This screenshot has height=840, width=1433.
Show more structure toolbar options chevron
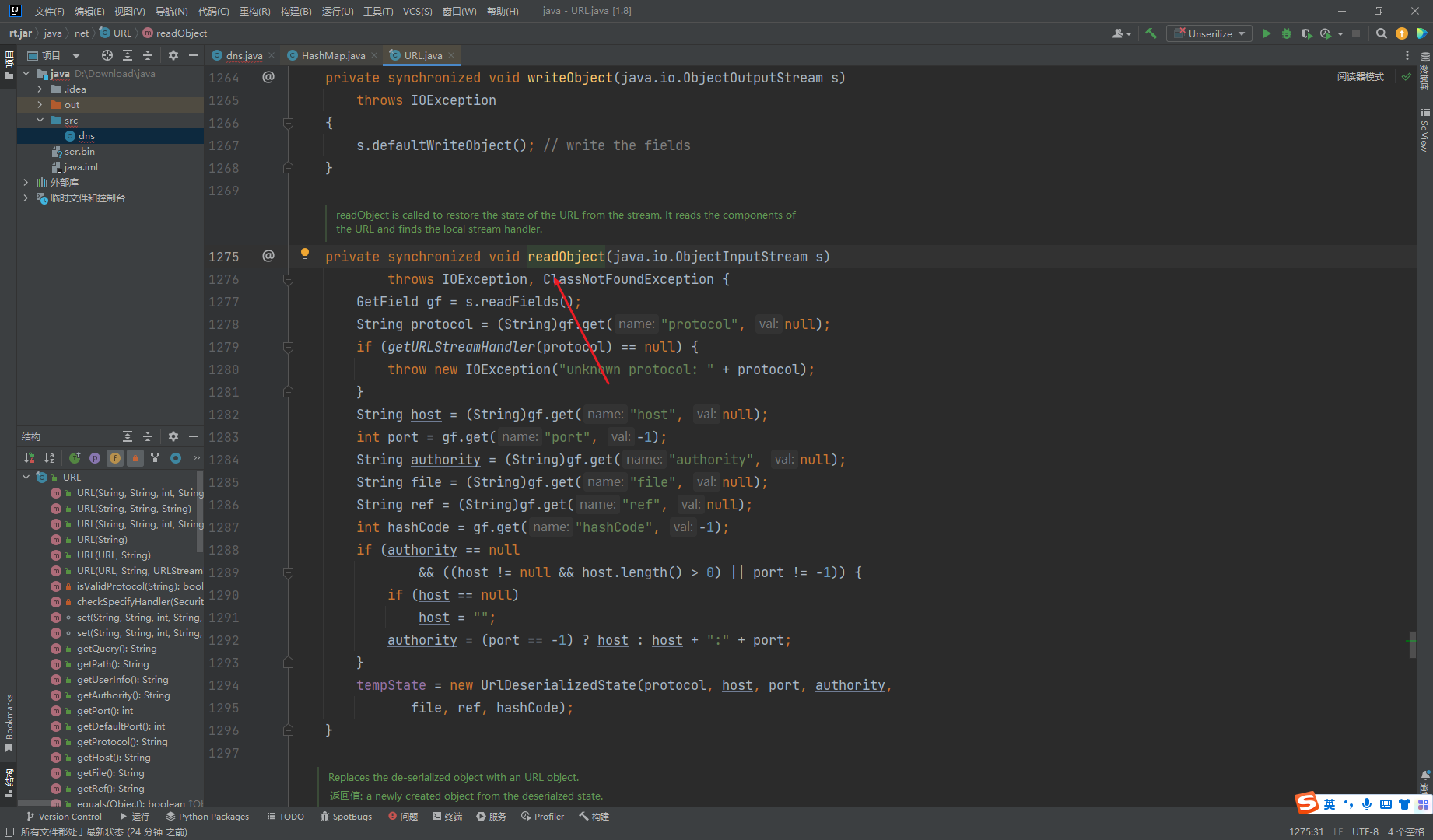tap(197, 458)
